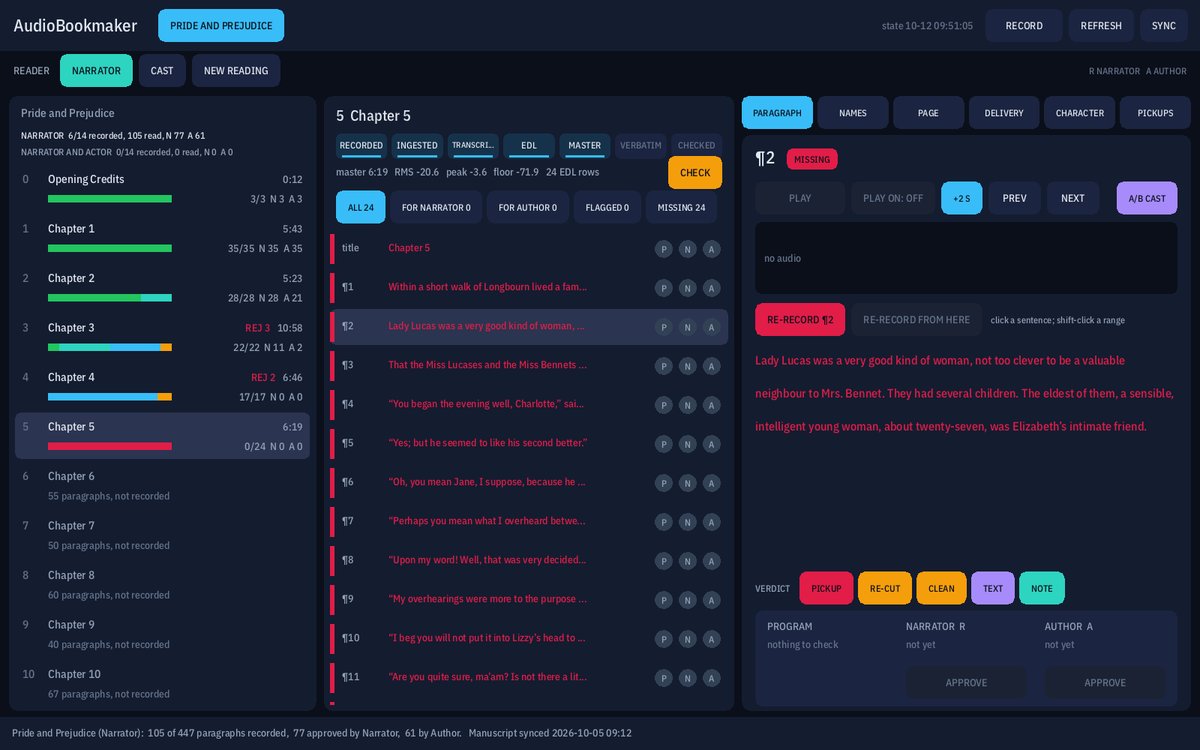Select Chapter 7 in the chapter list
This screenshot has height=750, width=1200.
click(x=162, y=535)
